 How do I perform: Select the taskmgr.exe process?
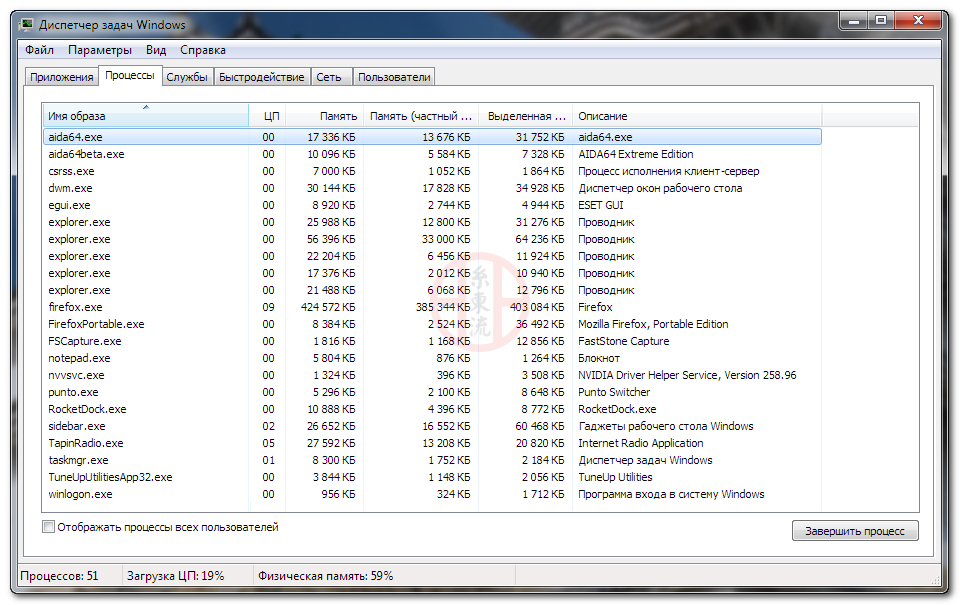(x=432, y=460)
